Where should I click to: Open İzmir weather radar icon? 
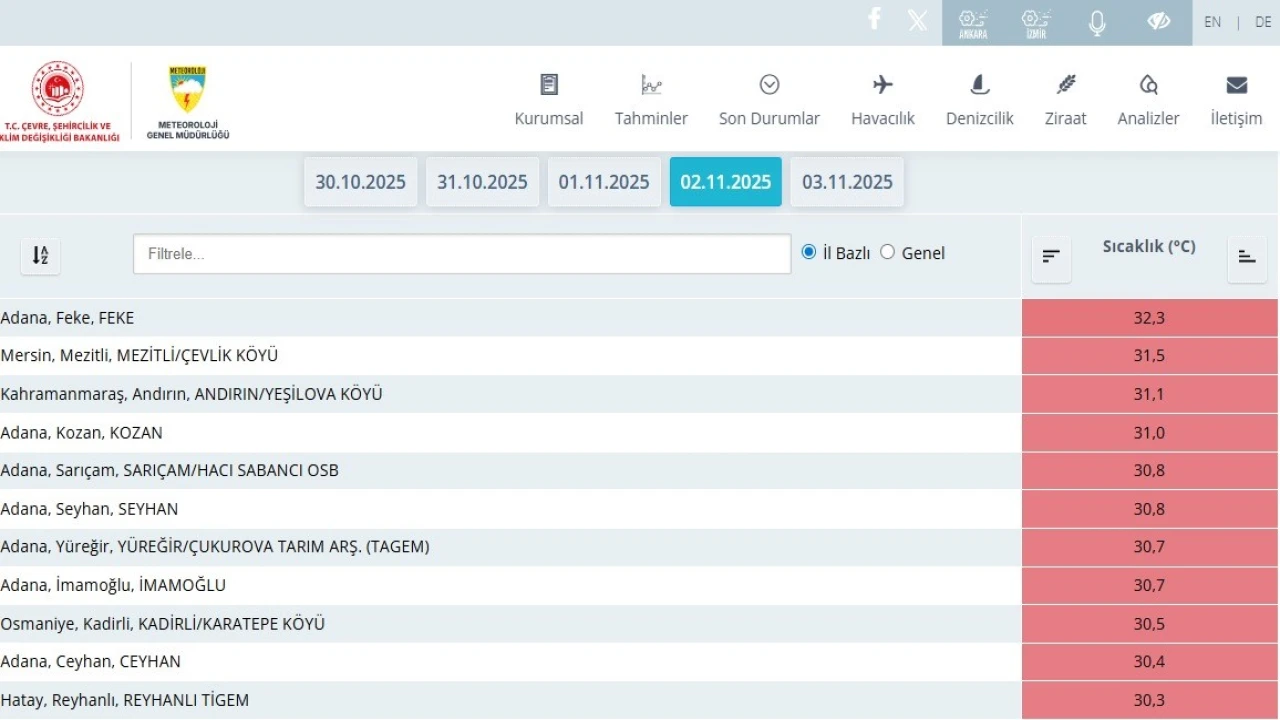point(1036,23)
